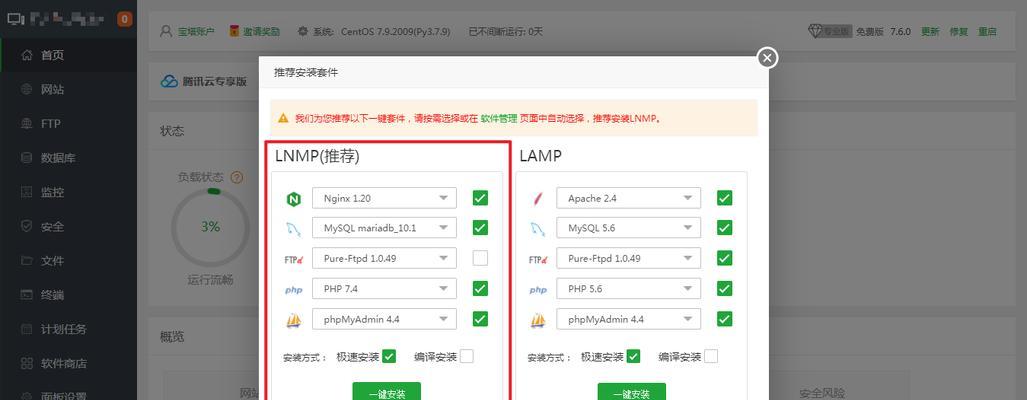The image size is (1027, 400).
Task: Uncheck the MySQL 5.6 checkbox
Action: click(x=724, y=228)
